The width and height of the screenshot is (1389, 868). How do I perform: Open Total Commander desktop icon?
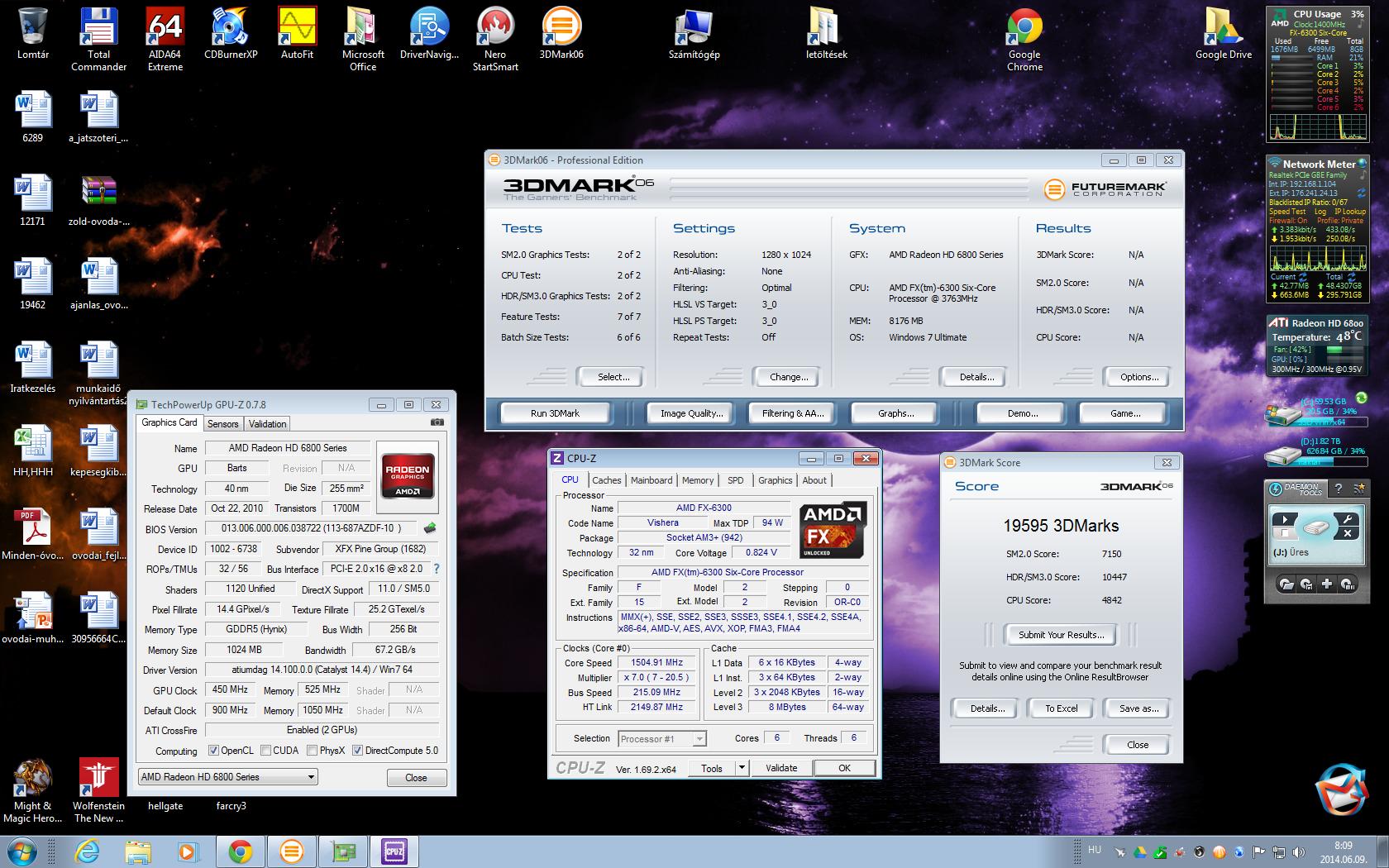[98, 40]
